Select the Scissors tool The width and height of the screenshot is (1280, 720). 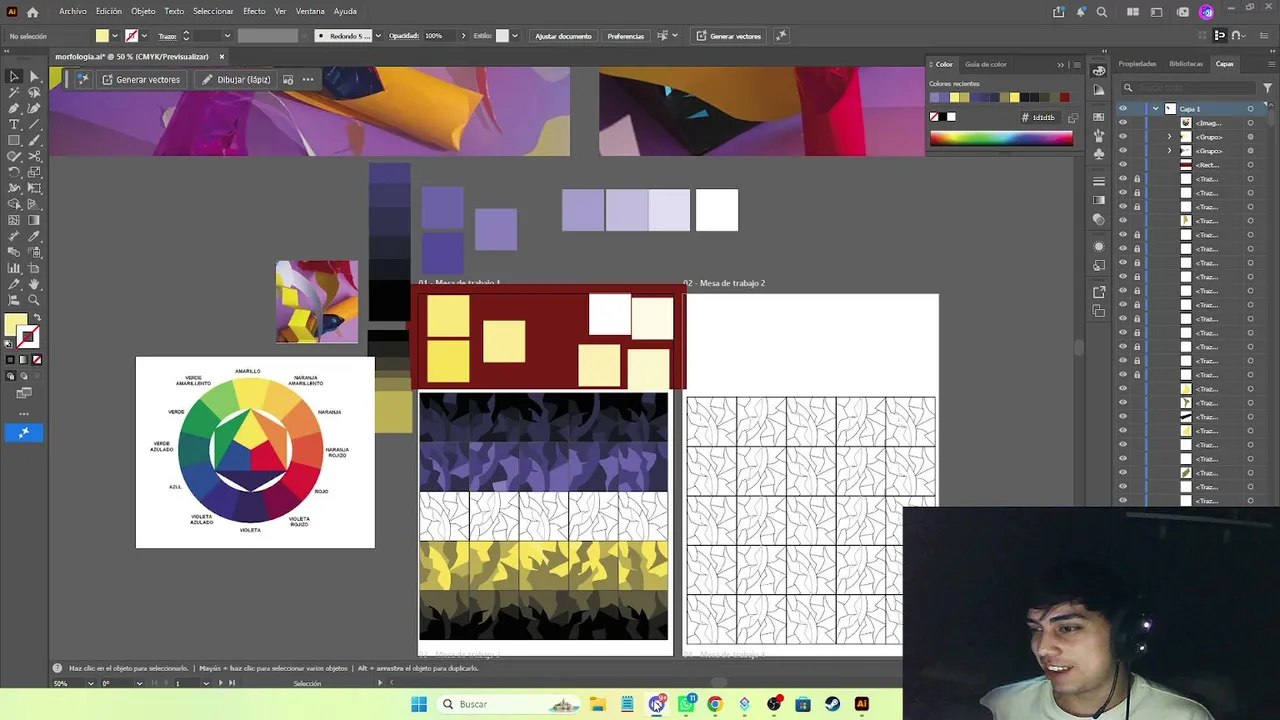(x=34, y=156)
